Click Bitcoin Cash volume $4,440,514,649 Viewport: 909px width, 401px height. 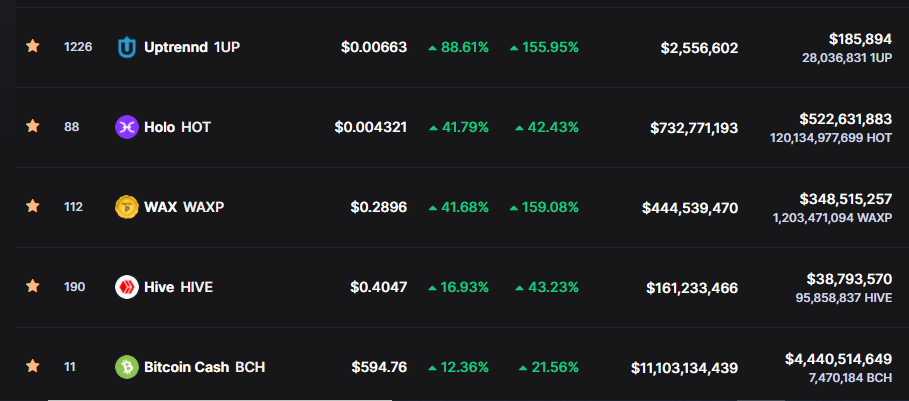pyautogui.click(x=838, y=359)
